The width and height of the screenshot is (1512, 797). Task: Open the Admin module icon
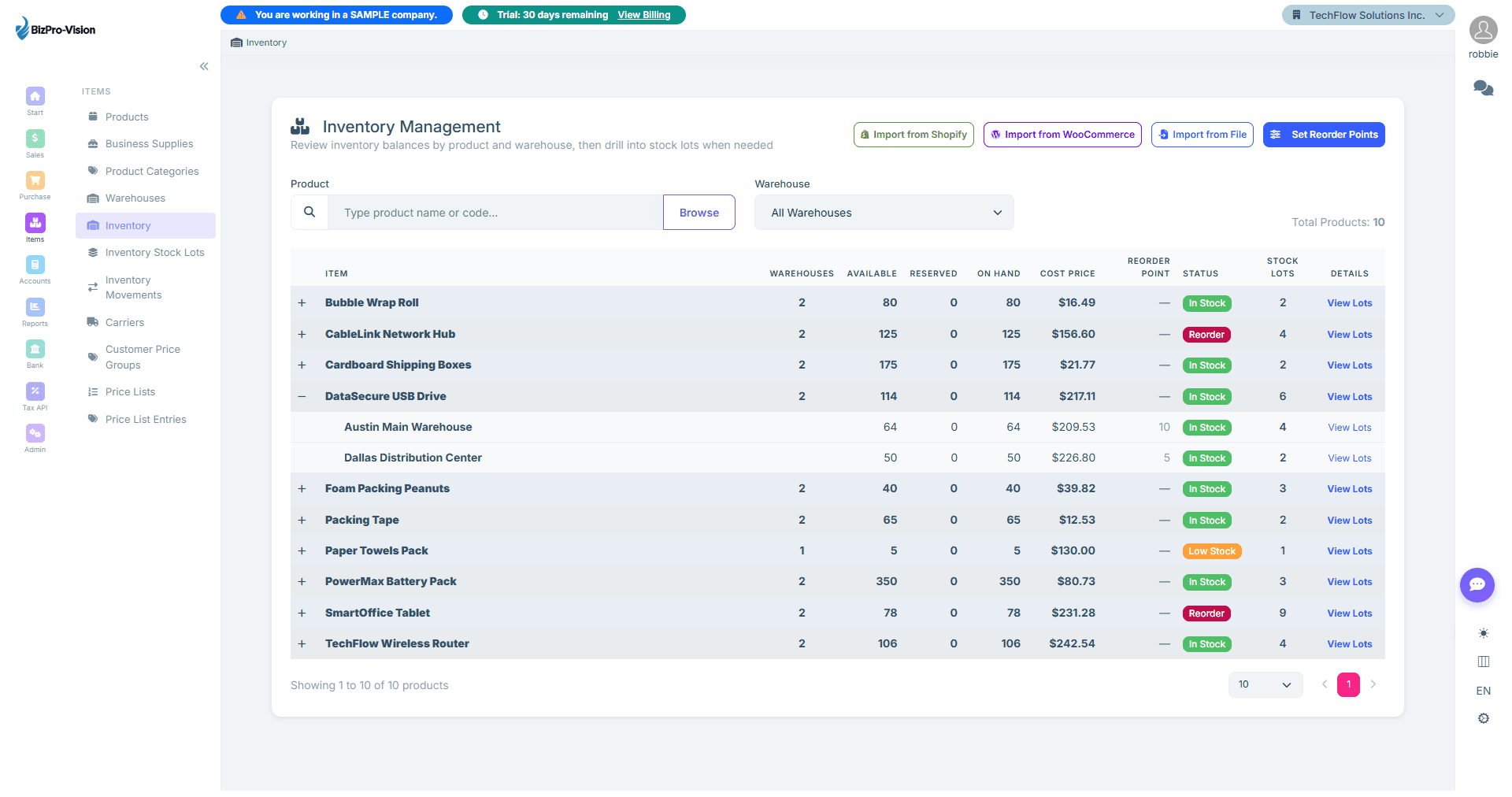35,433
